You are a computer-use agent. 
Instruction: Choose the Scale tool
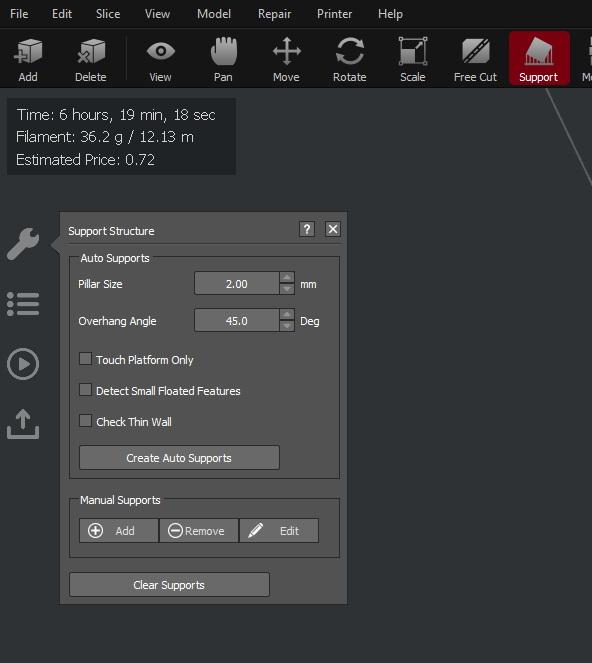413,59
